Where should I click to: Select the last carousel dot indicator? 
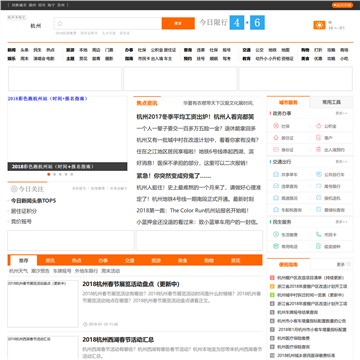tap(71, 174)
